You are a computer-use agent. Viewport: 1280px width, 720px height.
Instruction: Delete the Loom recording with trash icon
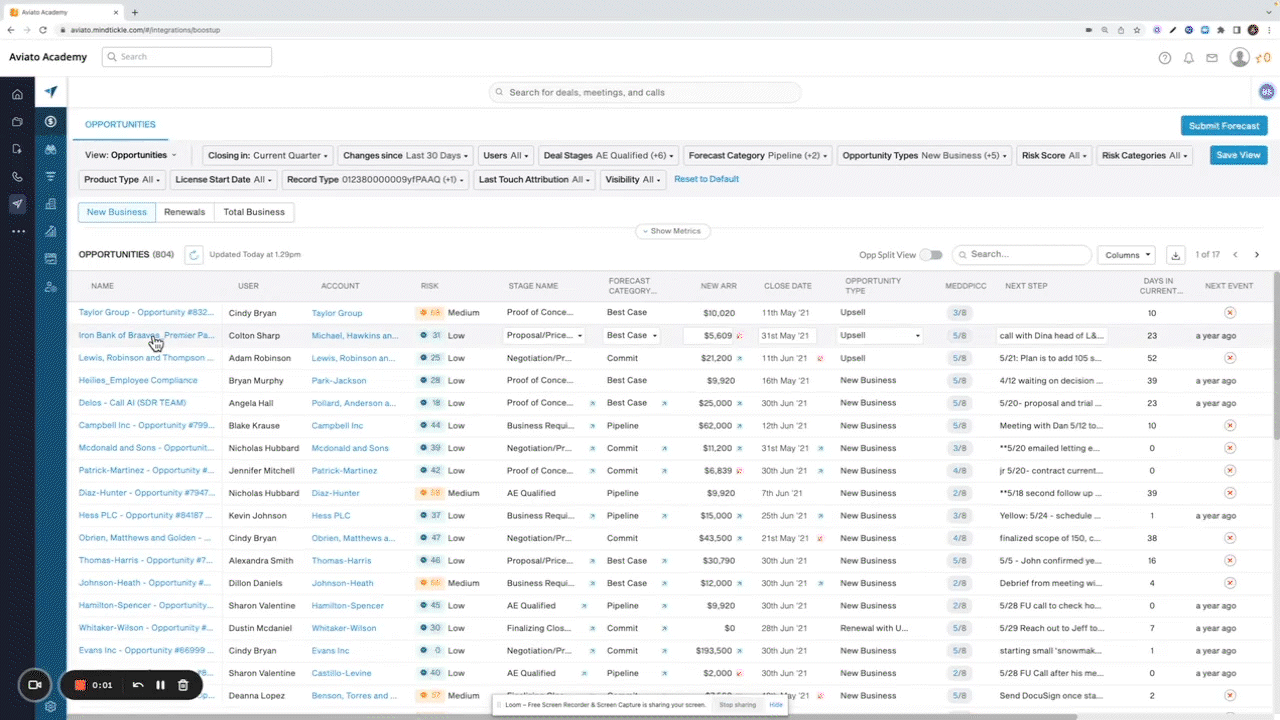click(183, 685)
